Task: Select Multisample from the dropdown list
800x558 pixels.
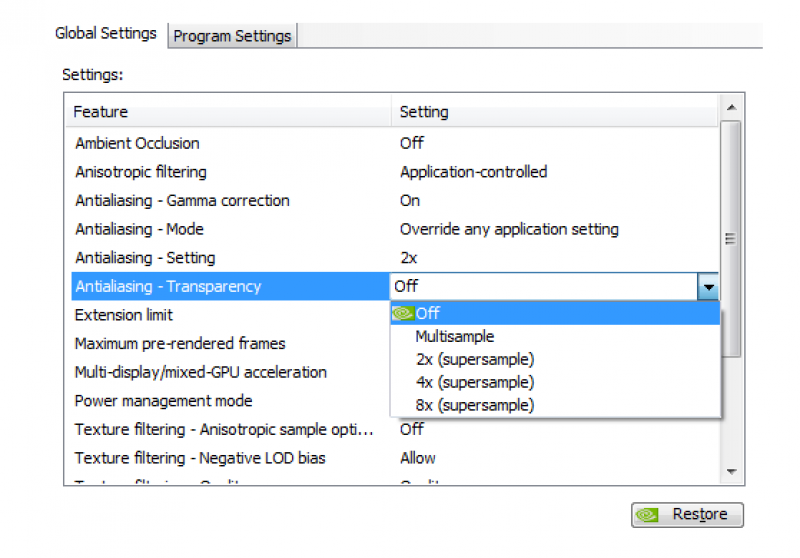Action: pos(454,337)
